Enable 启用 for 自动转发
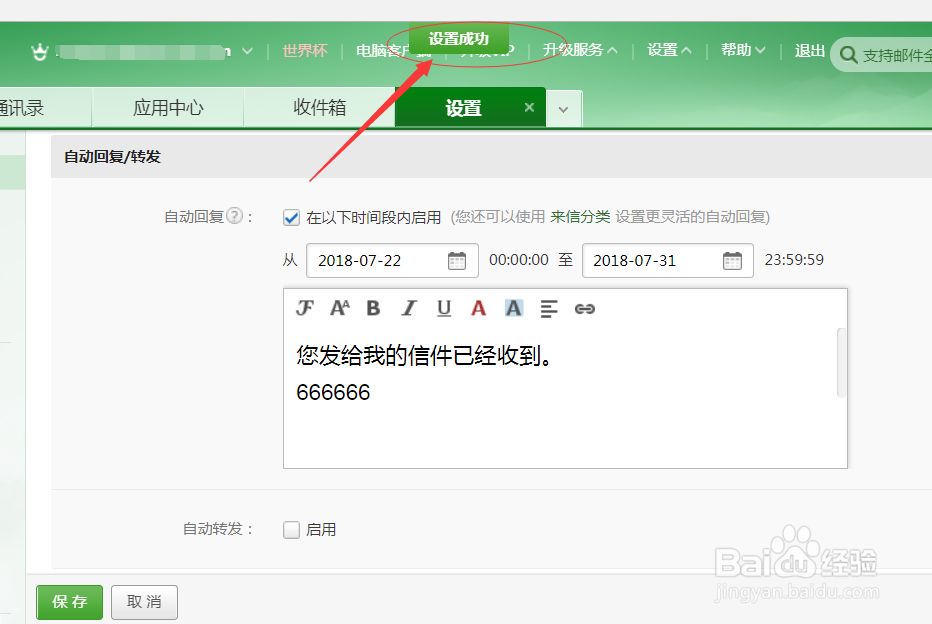Screen dimensions: 932x624 [290, 529]
